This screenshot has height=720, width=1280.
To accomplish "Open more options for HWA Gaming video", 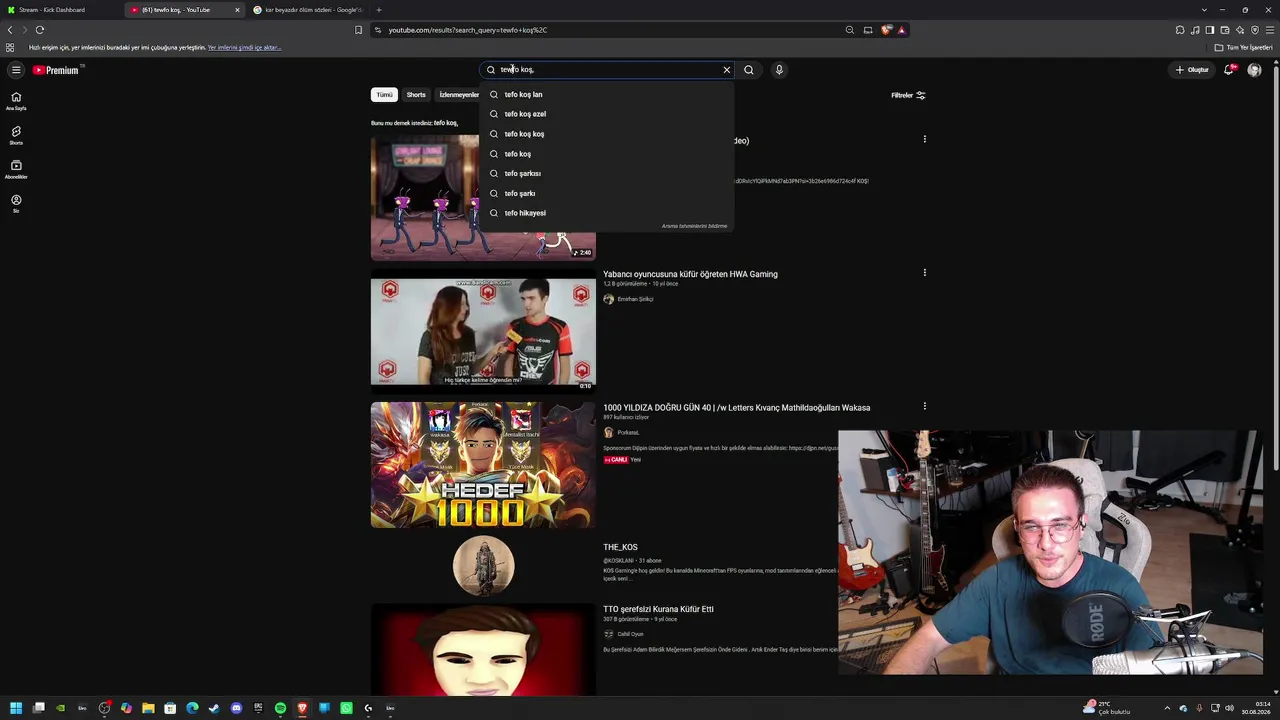I will coord(924,272).
